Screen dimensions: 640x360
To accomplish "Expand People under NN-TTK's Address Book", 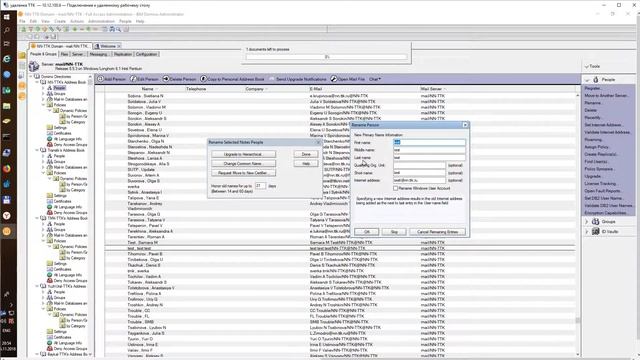I will pyautogui.click(x=43, y=88).
